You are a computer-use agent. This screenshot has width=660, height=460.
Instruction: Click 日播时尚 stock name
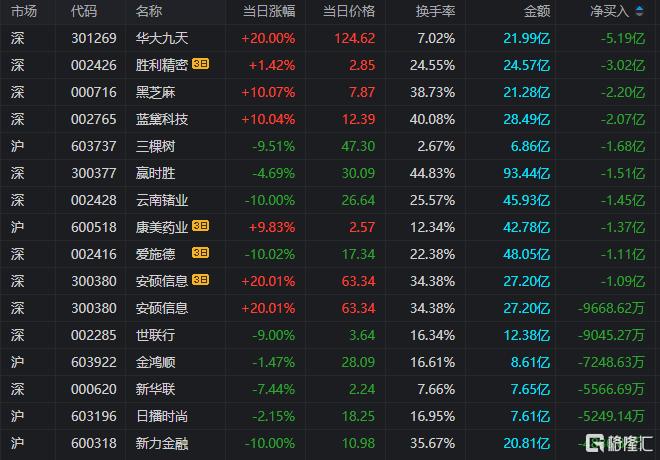pyautogui.click(x=162, y=416)
